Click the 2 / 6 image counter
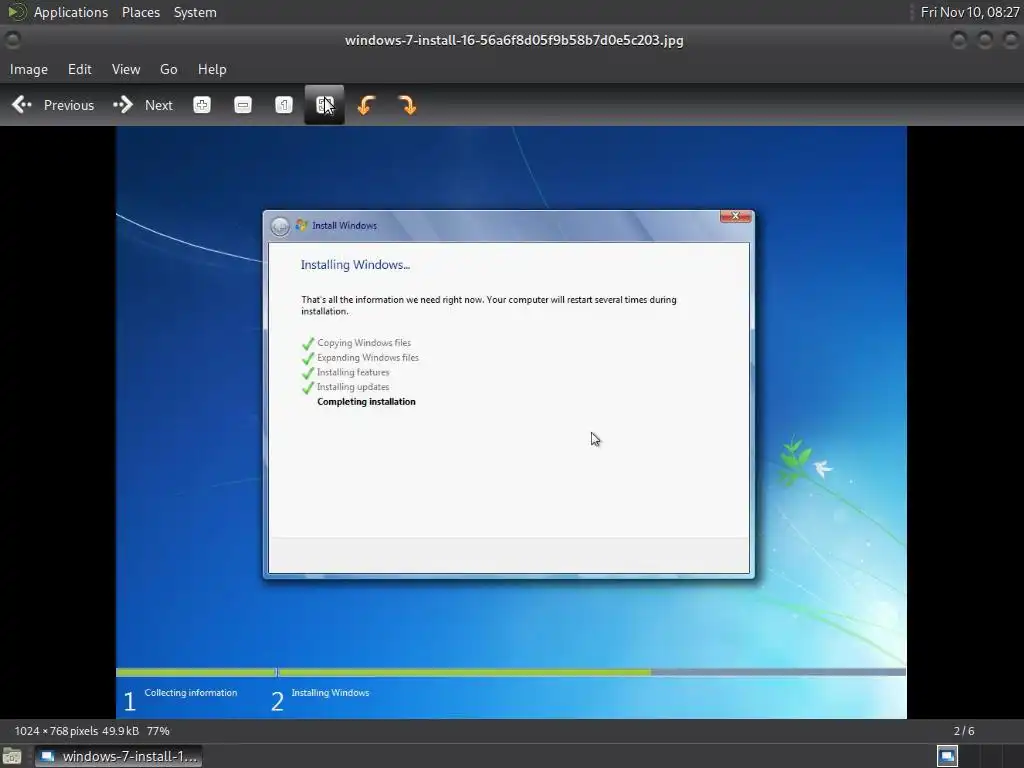The height and width of the screenshot is (768, 1024). coord(964,731)
